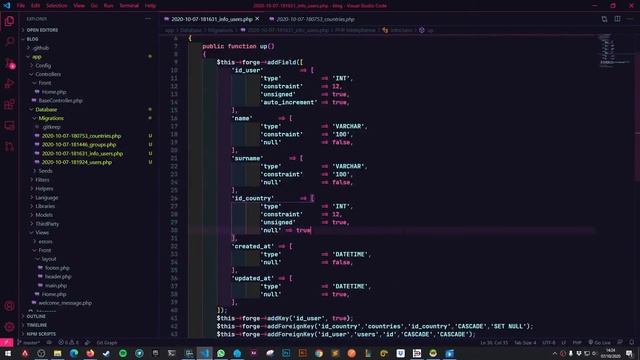Open the Selection menu

point(56,6)
